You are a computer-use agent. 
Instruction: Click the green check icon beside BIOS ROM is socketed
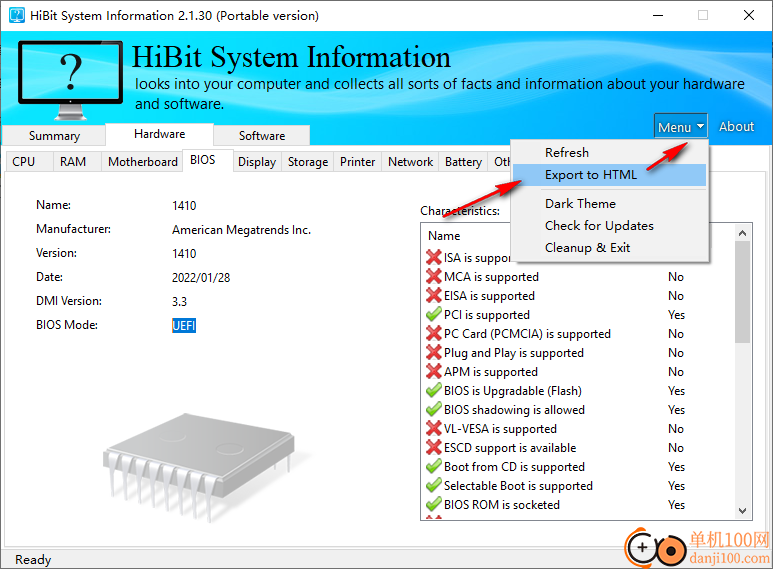[433, 504]
